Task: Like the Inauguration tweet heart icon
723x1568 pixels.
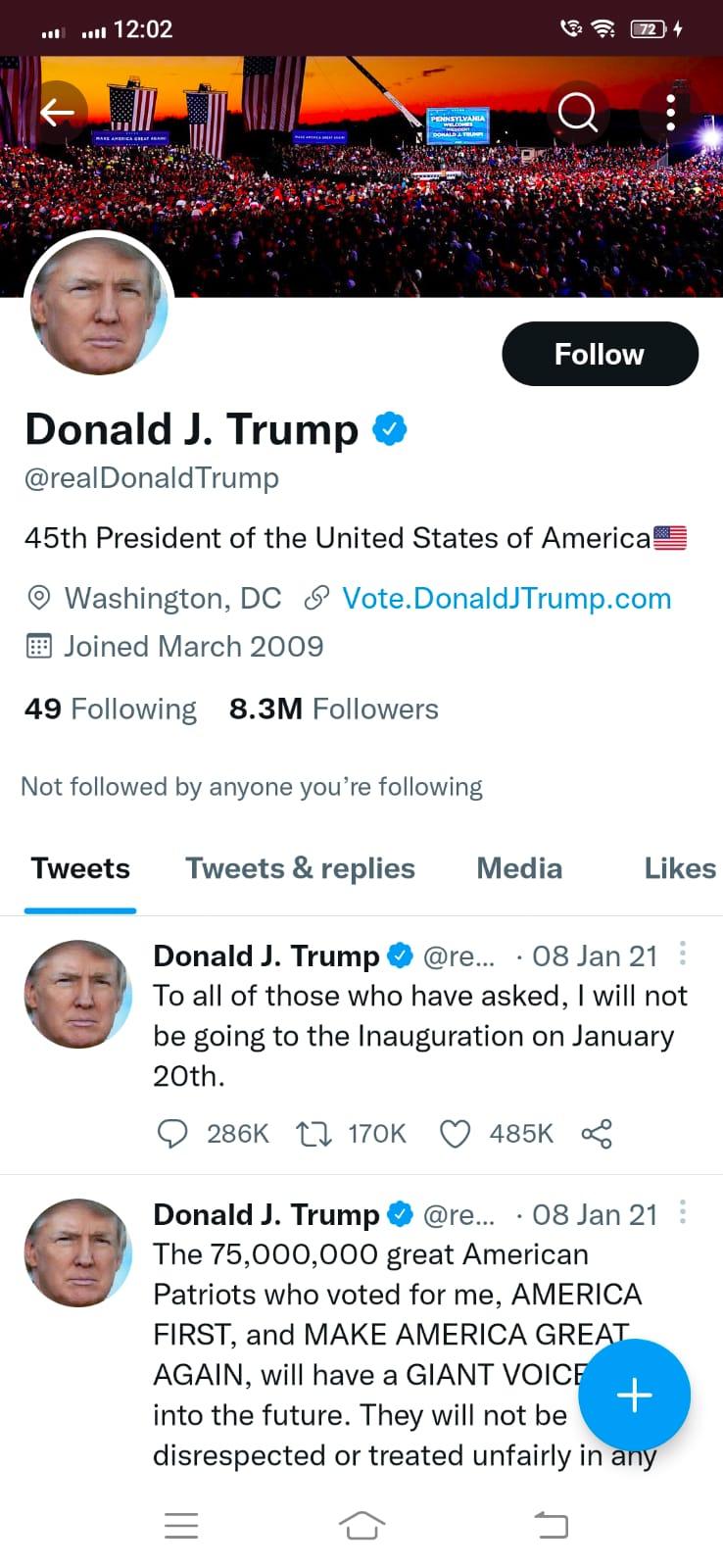Action: [x=455, y=1134]
